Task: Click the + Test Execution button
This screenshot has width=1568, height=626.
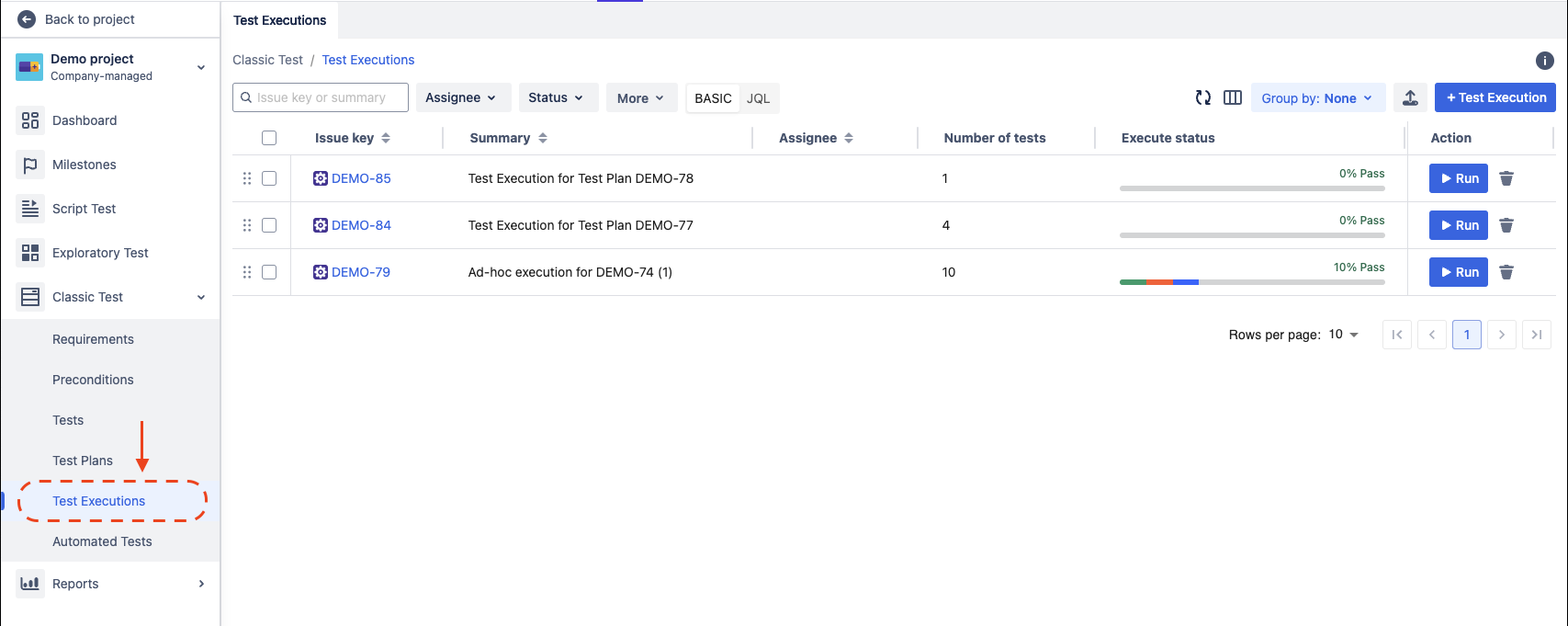Action: 1495,97
